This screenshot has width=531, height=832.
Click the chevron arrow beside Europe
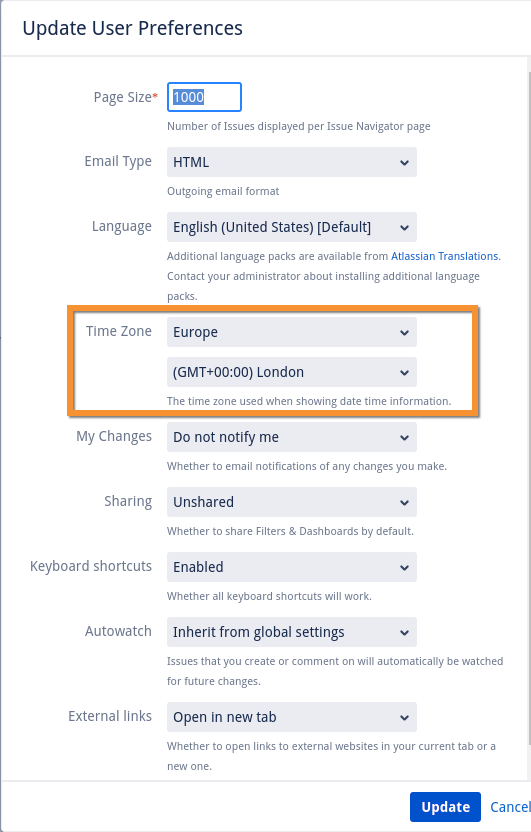404,333
